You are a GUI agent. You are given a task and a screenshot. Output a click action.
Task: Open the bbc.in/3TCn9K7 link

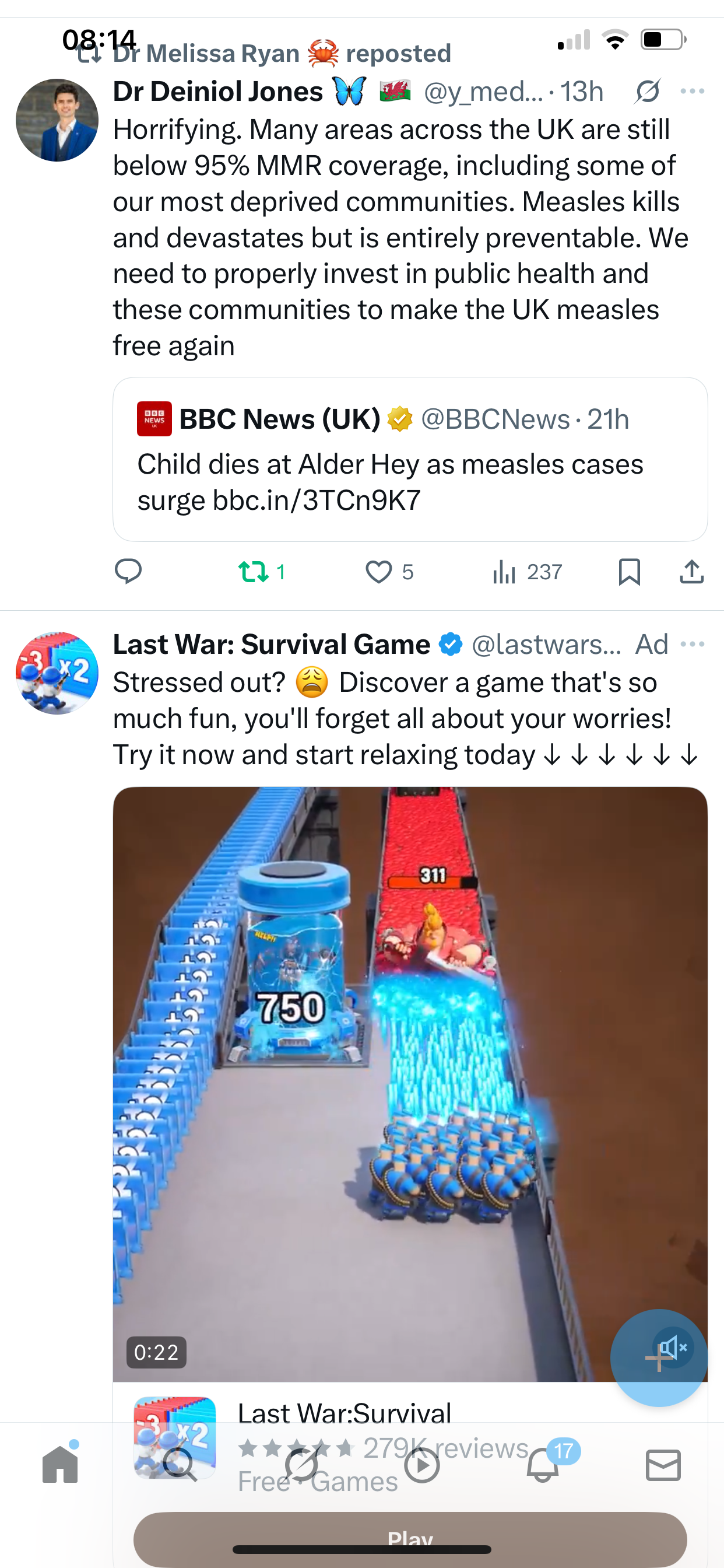[x=317, y=501]
